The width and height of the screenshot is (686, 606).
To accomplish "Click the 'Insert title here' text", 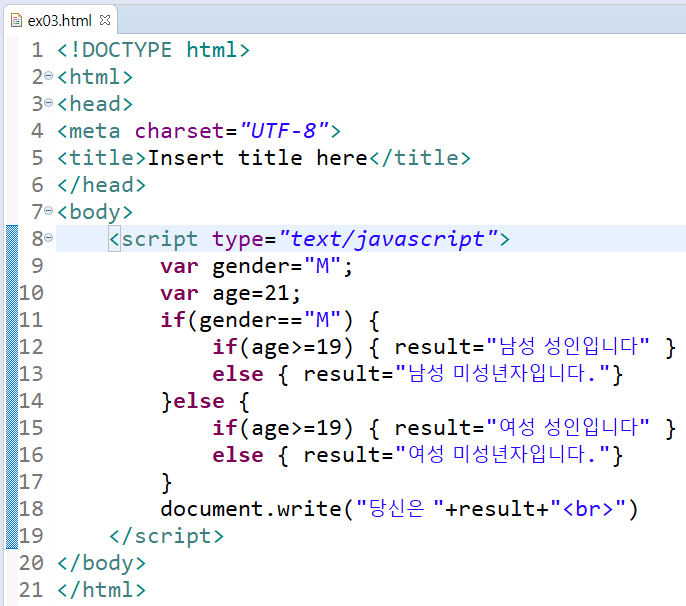I will (x=258, y=158).
